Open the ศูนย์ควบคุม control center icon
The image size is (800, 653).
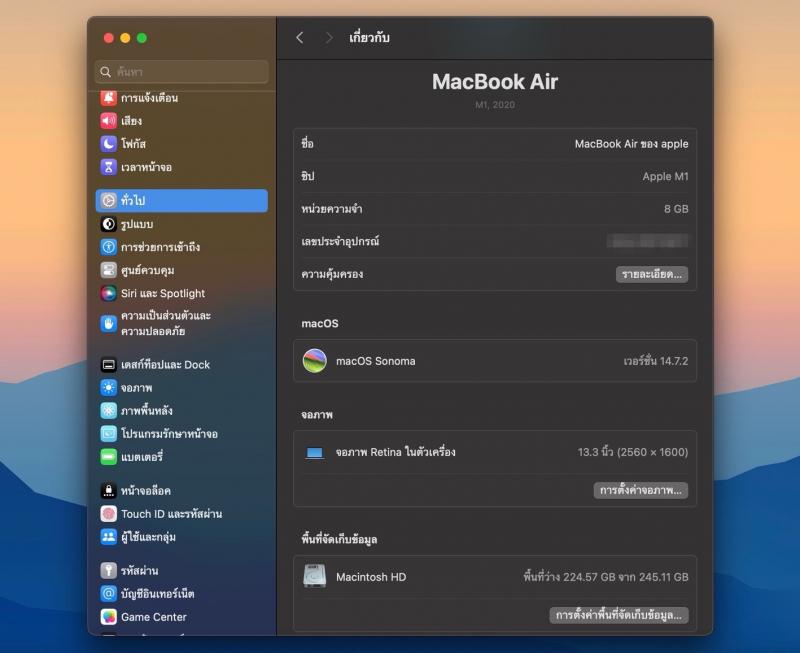tap(108, 270)
